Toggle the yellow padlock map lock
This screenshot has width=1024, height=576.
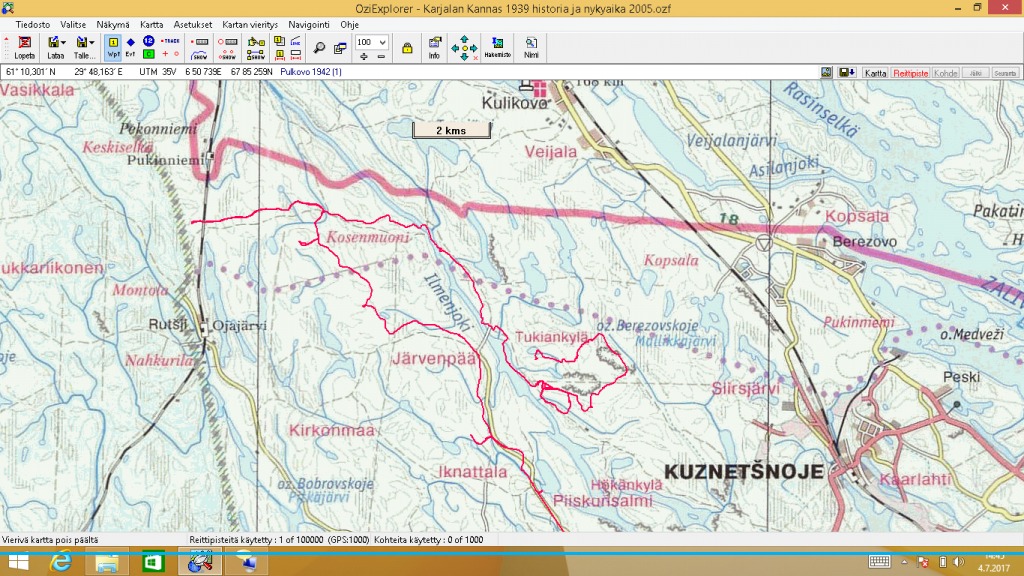pyautogui.click(x=407, y=47)
